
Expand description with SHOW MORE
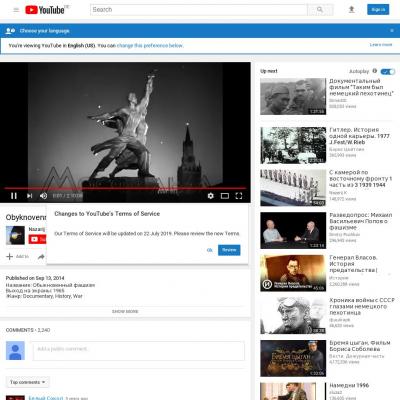[x=125, y=311]
